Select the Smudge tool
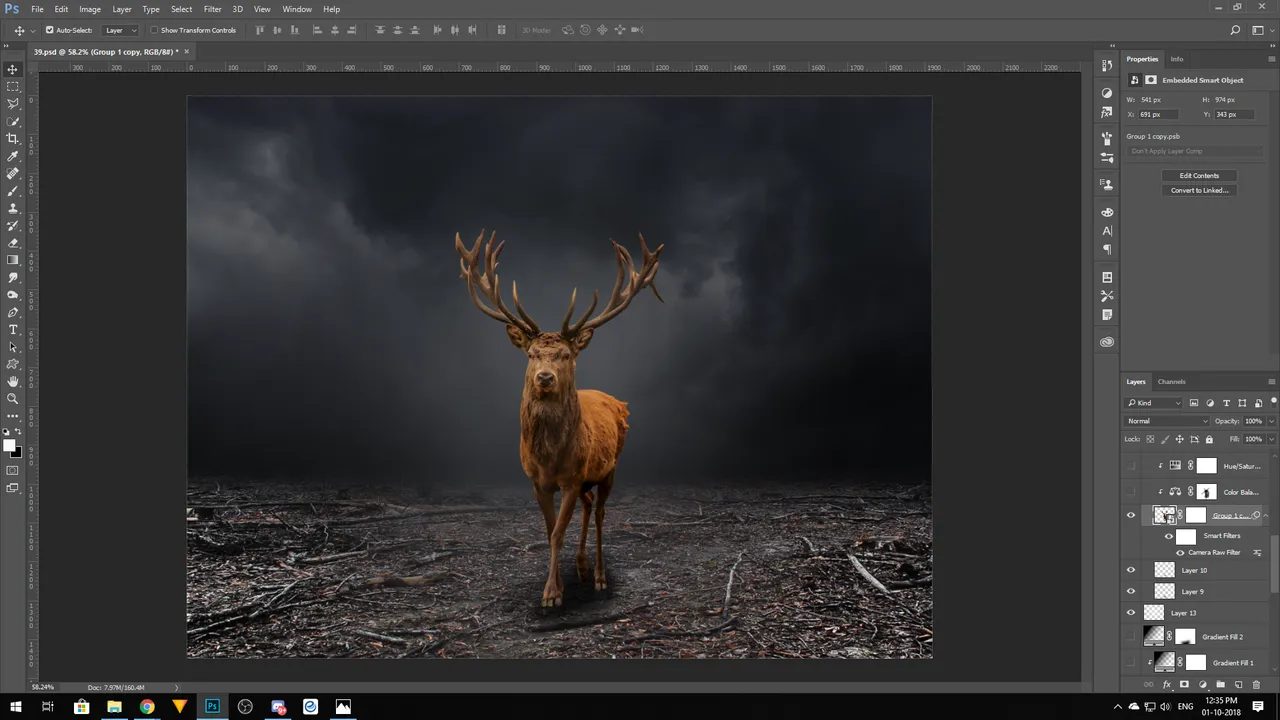This screenshot has height=720, width=1280. tap(13, 277)
